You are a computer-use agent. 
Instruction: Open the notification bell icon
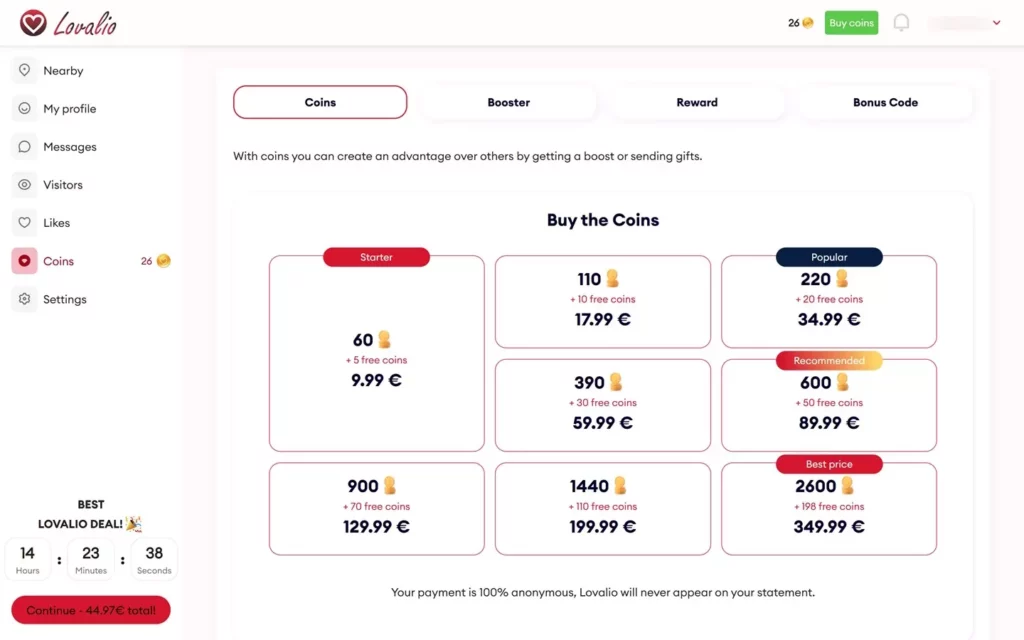pyautogui.click(x=901, y=21)
